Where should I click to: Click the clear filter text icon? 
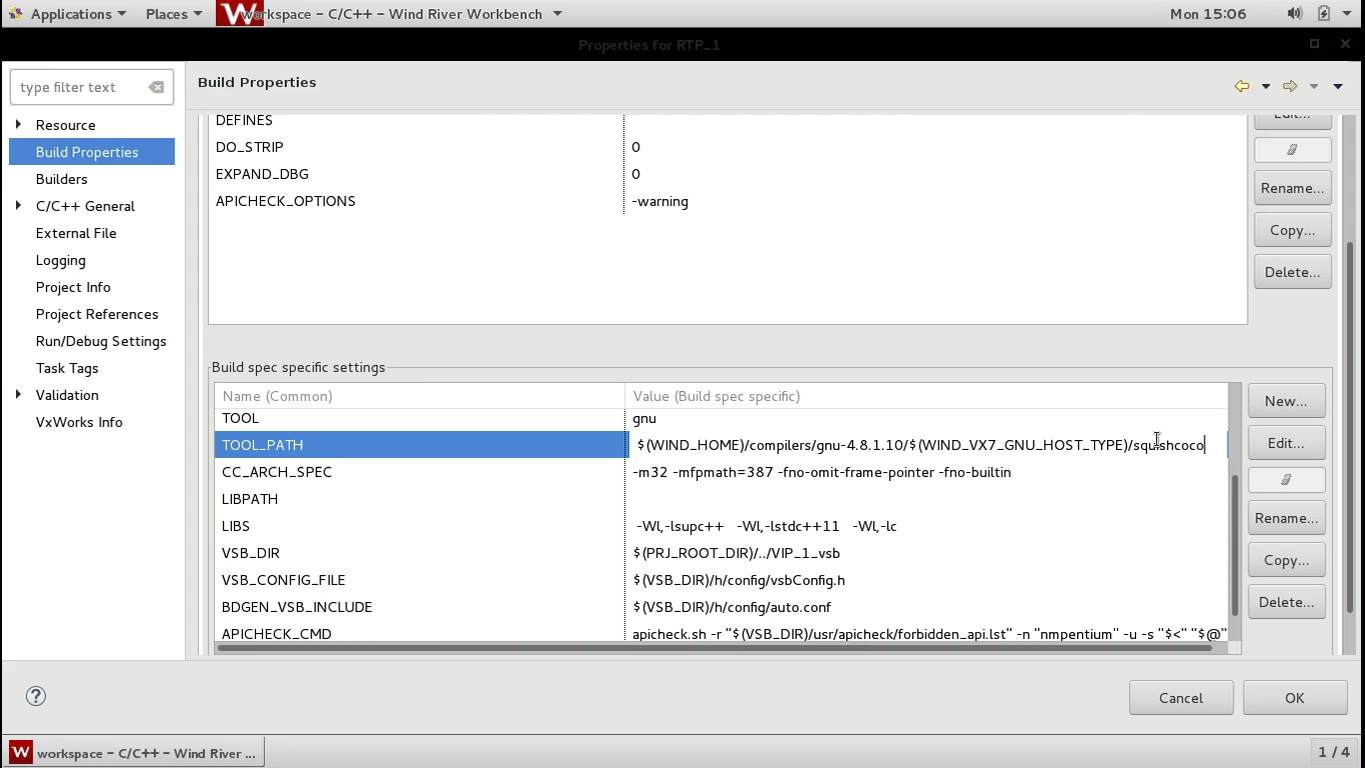pos(156,87)
